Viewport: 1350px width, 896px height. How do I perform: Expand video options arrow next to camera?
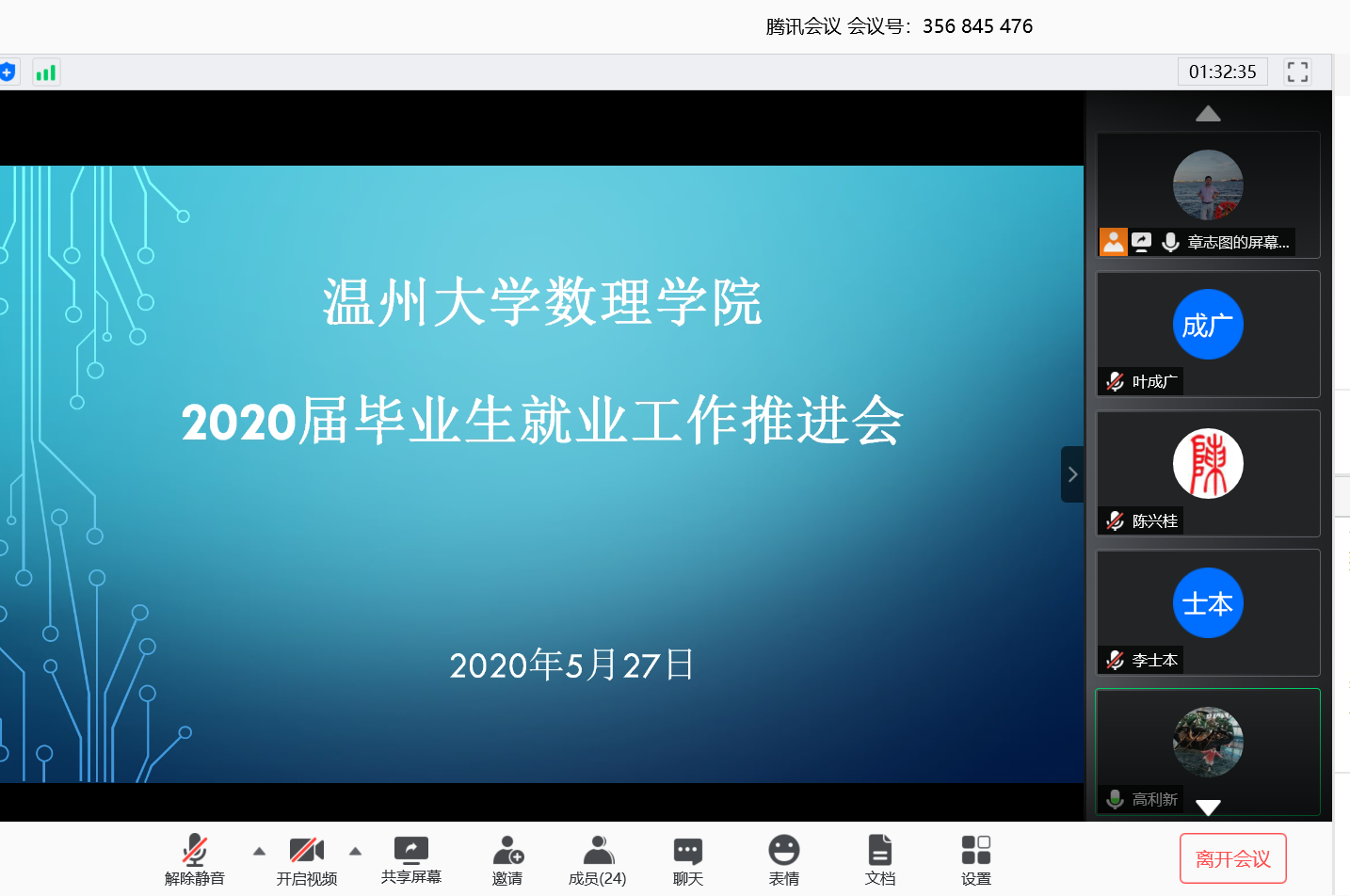pyautogui.click(x=355, y=851)
